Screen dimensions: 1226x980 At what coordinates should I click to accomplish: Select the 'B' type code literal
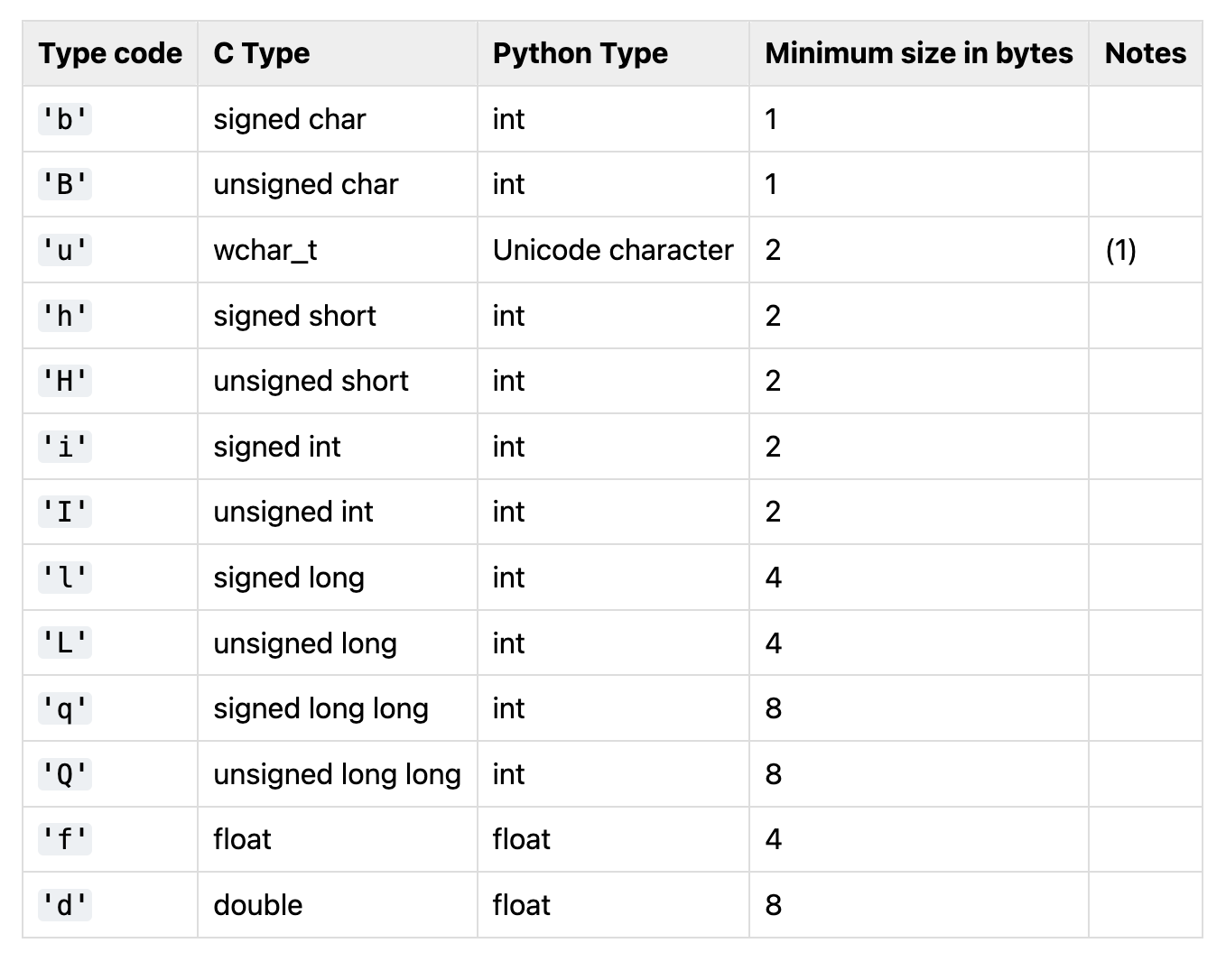click(65, 184)
